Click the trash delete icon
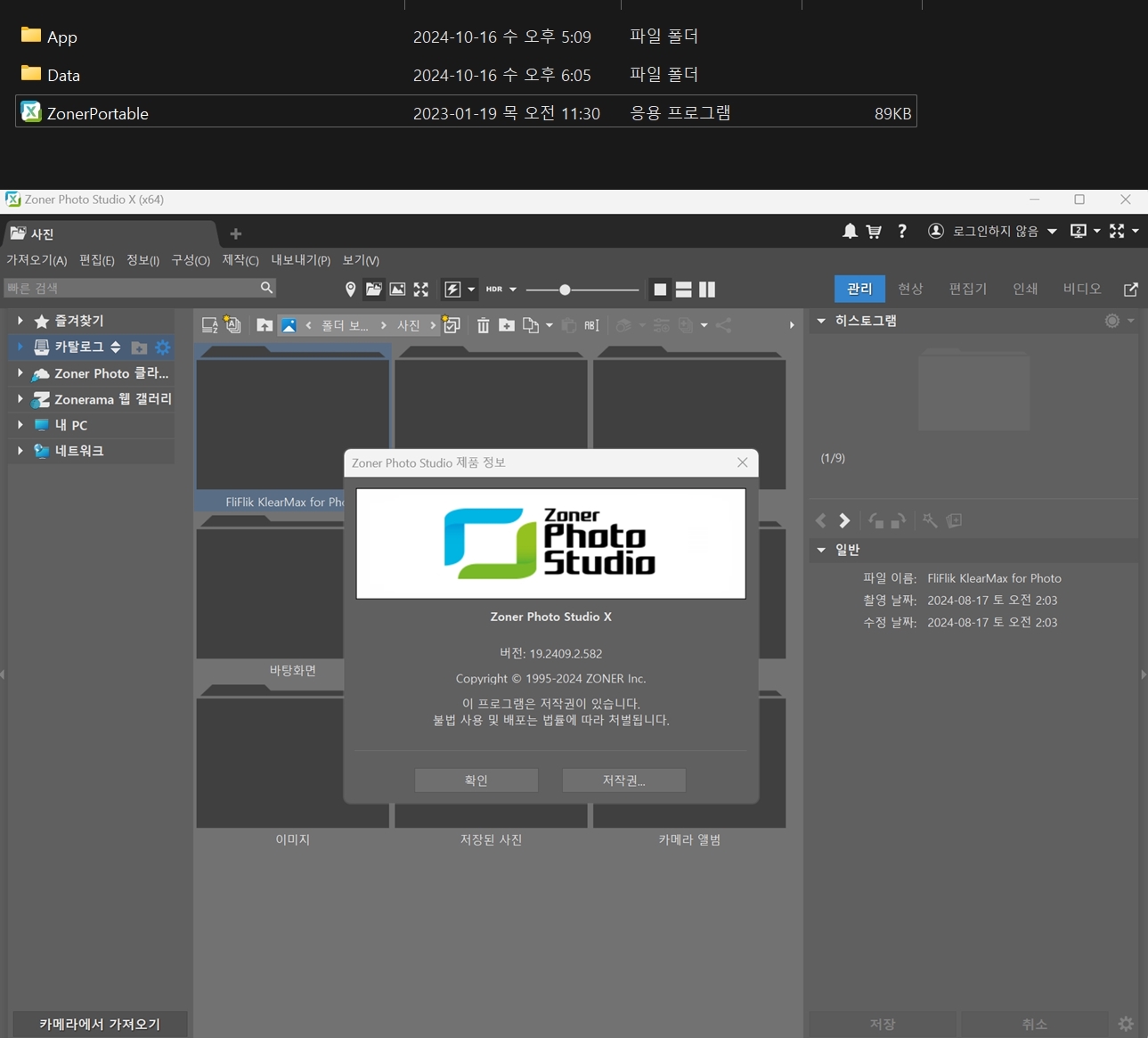Screen dimensions: 1148x1038 pos(483,325)
